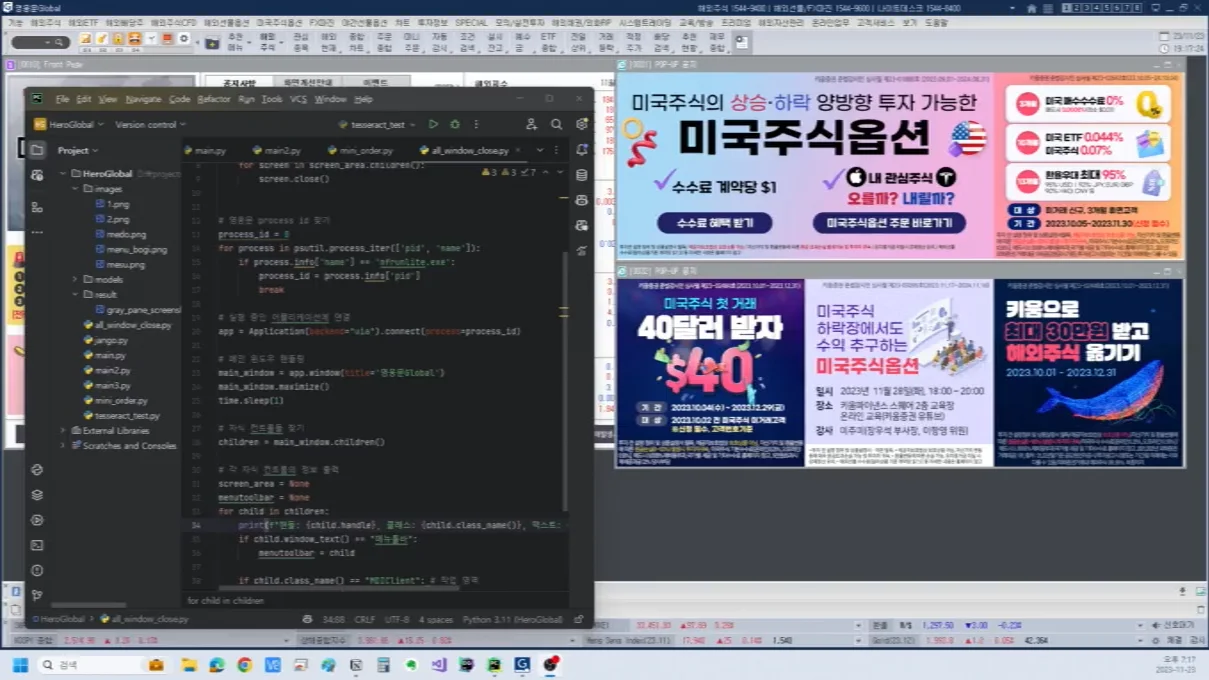Collapse the images folder in project tree
This screenshot has width=1209, height=680.
point(75,188)
